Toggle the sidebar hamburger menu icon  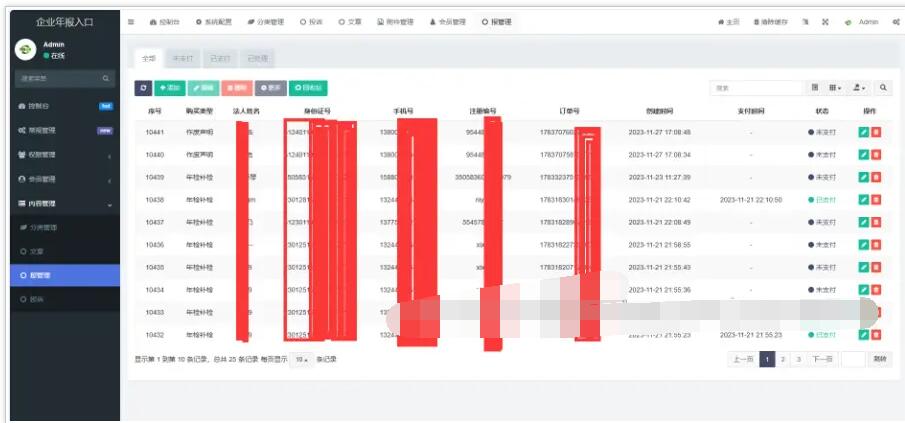(x=131, y=22)
